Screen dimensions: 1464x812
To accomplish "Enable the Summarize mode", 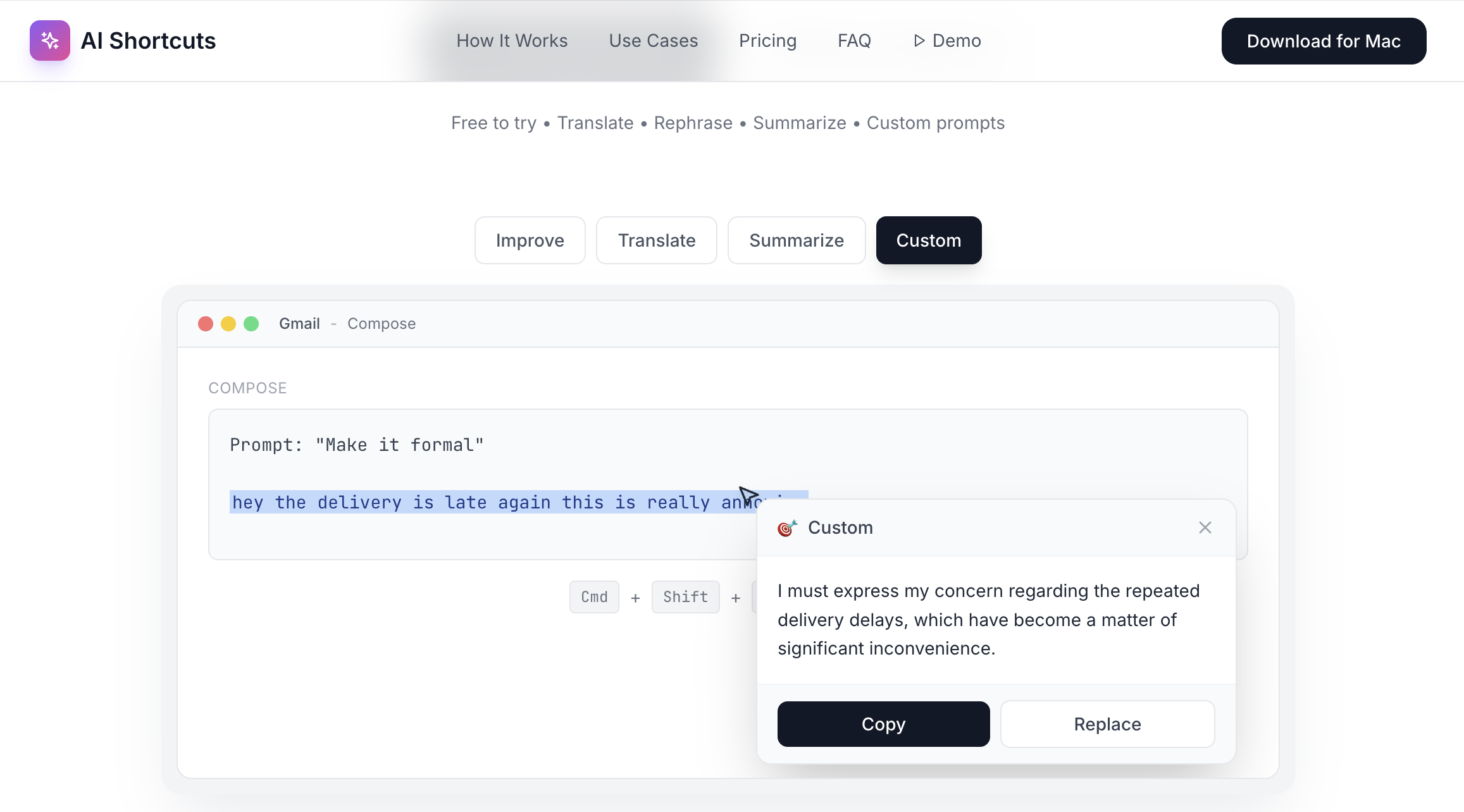I will click(x=796, y=240).
